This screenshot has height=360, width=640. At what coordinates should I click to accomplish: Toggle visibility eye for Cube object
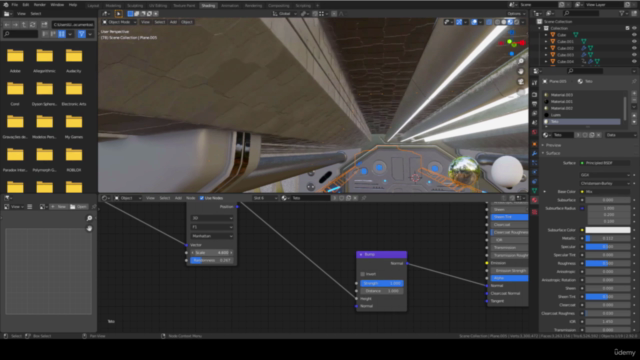634,35
